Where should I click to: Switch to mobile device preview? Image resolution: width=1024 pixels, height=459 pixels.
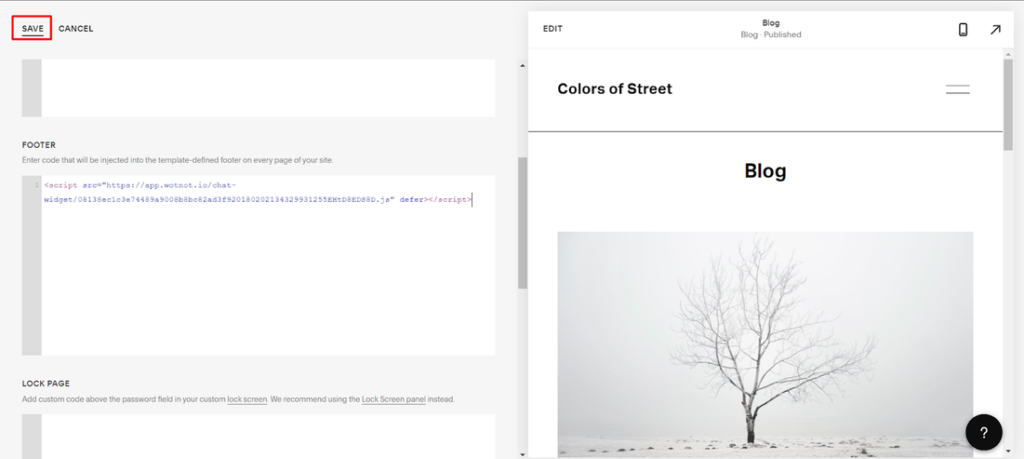click(x=963, y=29)
